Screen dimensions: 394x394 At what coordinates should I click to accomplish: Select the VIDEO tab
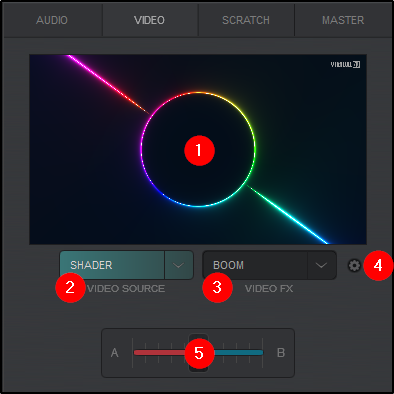[x=150, y=20]
